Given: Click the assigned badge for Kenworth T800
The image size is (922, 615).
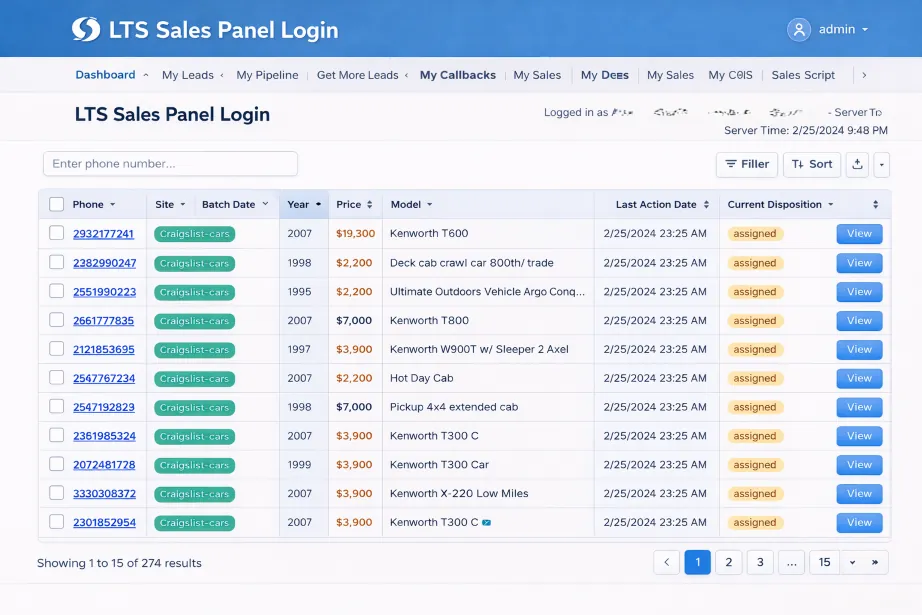Looking at the screenshot, I should (755, 321).
